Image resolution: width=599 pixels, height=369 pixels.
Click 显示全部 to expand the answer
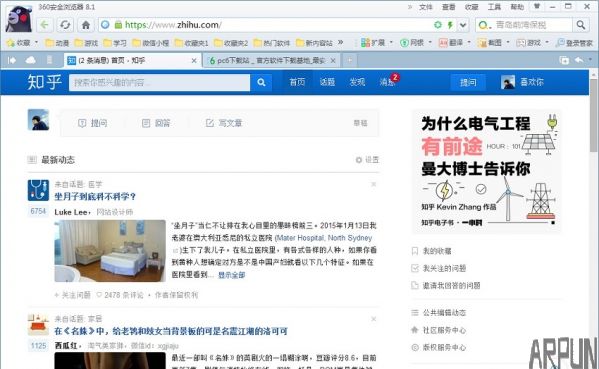point(232,275)
